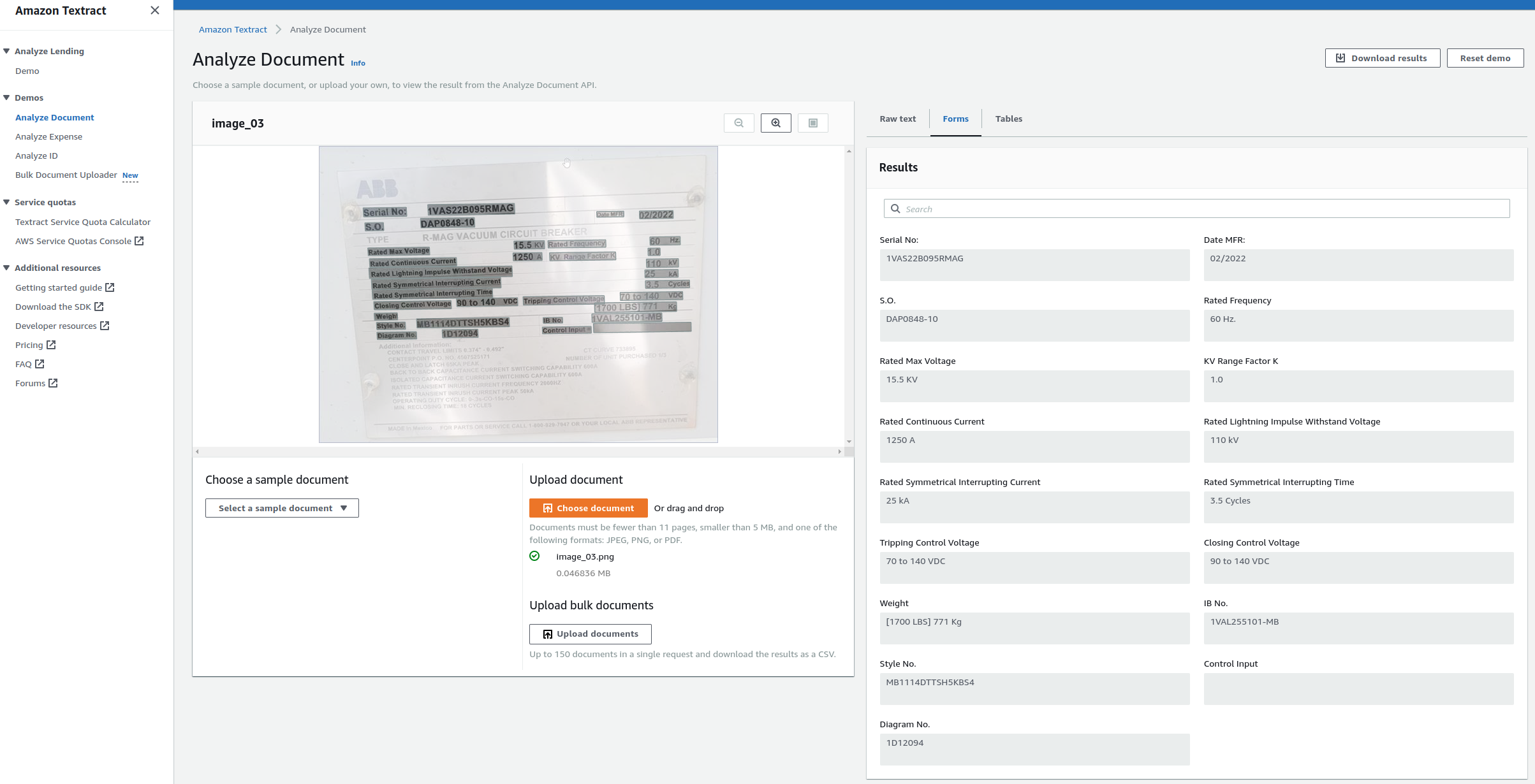Click the Upload documents button
This screenshot has width=1535, height=784.
(x=590, y=634)
